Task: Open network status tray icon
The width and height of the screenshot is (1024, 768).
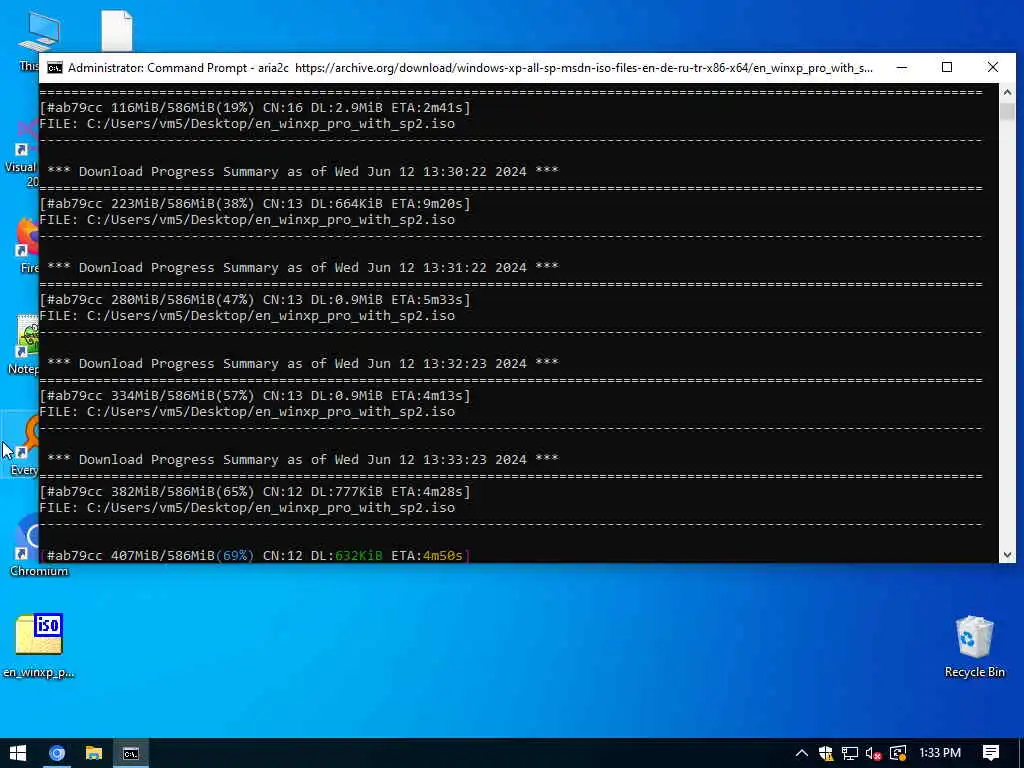Action: click(x=850, y=754)
